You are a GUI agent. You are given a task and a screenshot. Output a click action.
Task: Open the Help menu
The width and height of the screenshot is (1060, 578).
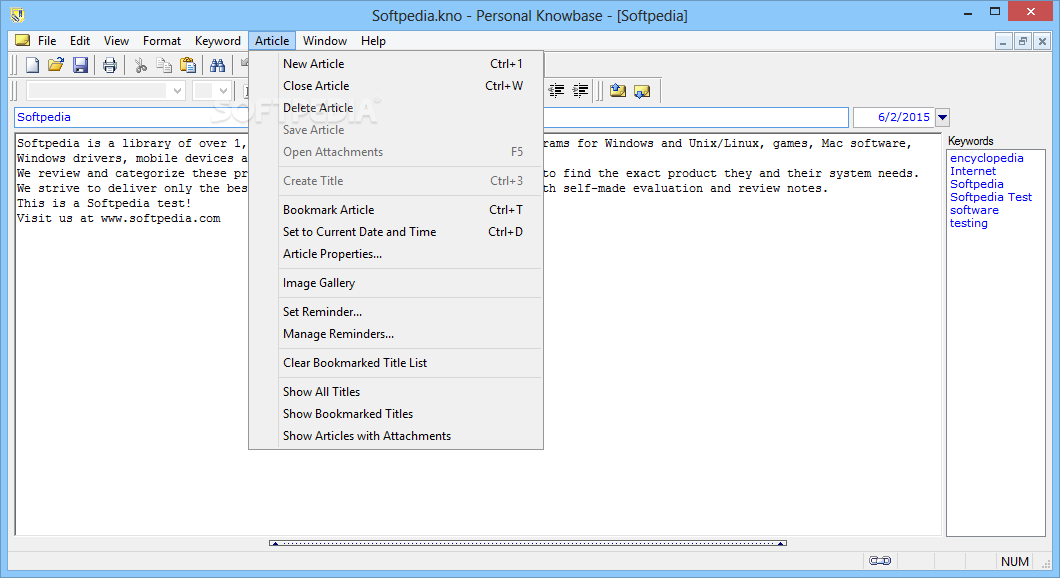(373, 41)
